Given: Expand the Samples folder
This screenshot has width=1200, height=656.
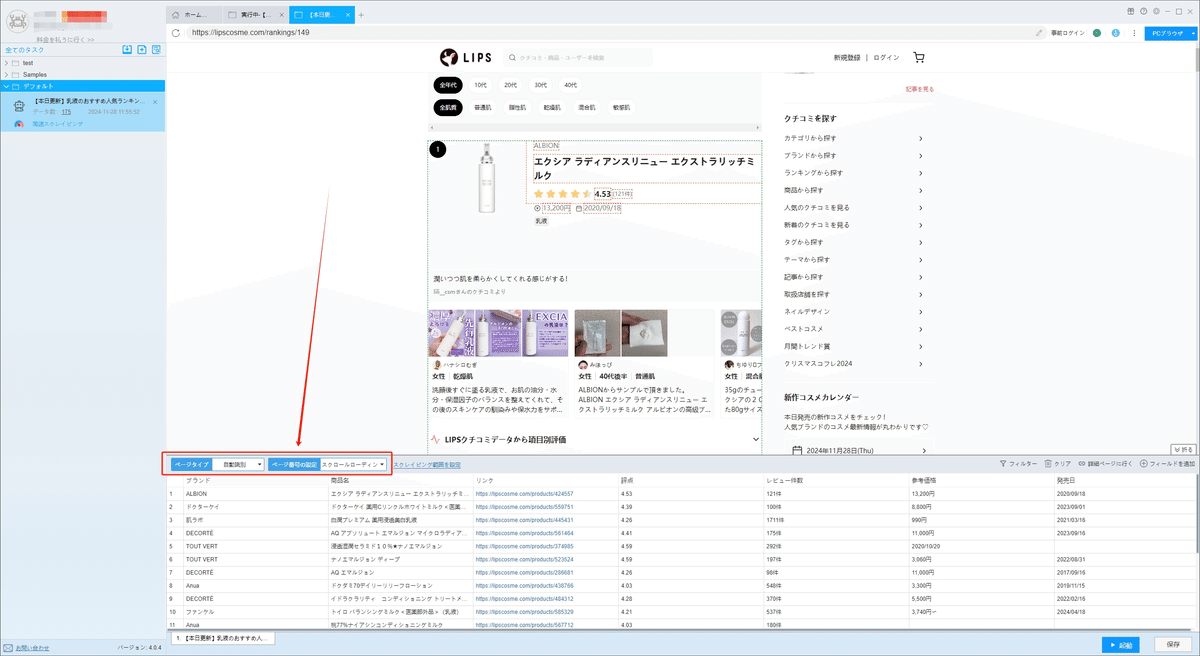Looking at the screenshot, I should pyautogui.click(x=7, y=74).
